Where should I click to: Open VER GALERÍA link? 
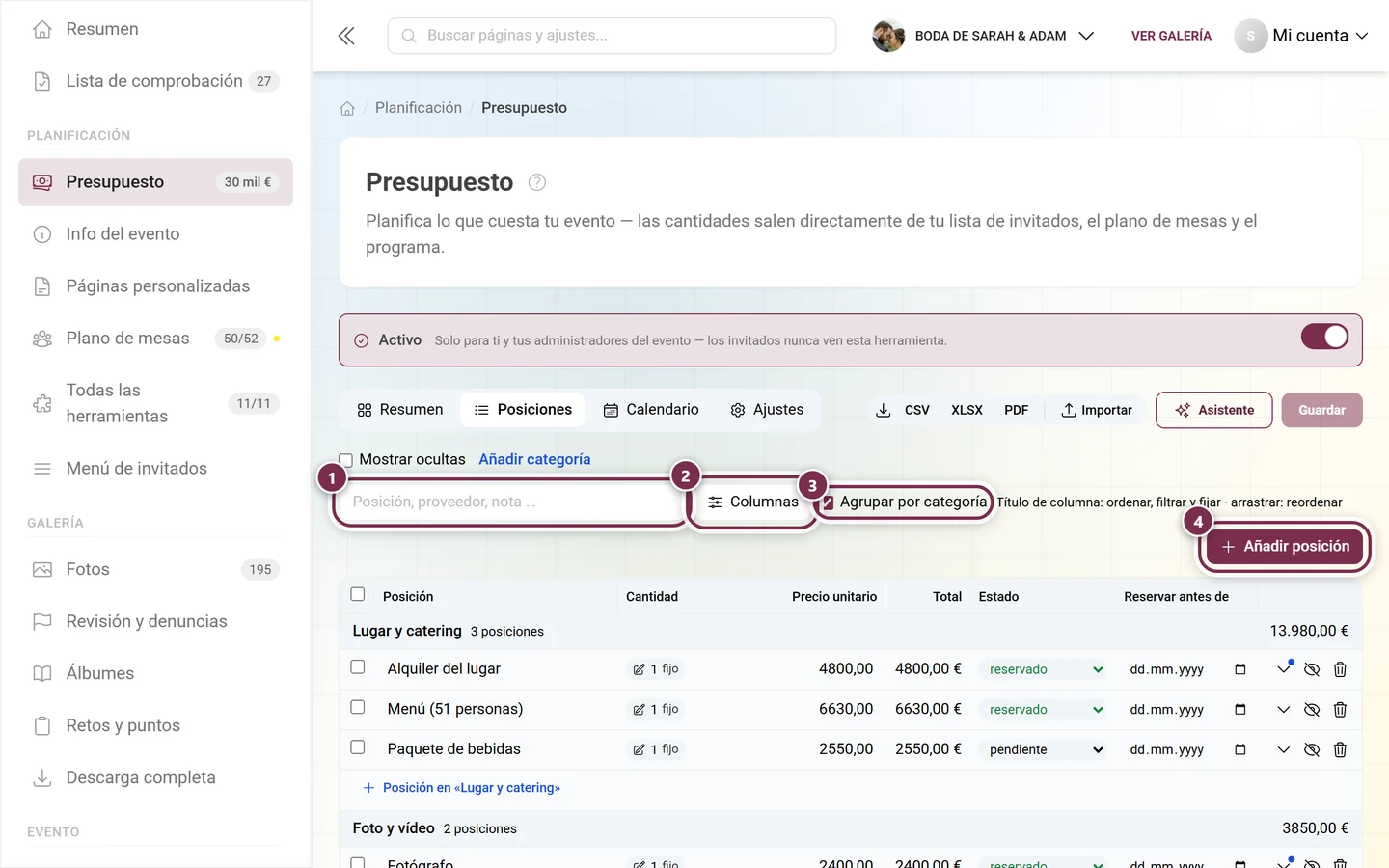[x=1171, y=36]
